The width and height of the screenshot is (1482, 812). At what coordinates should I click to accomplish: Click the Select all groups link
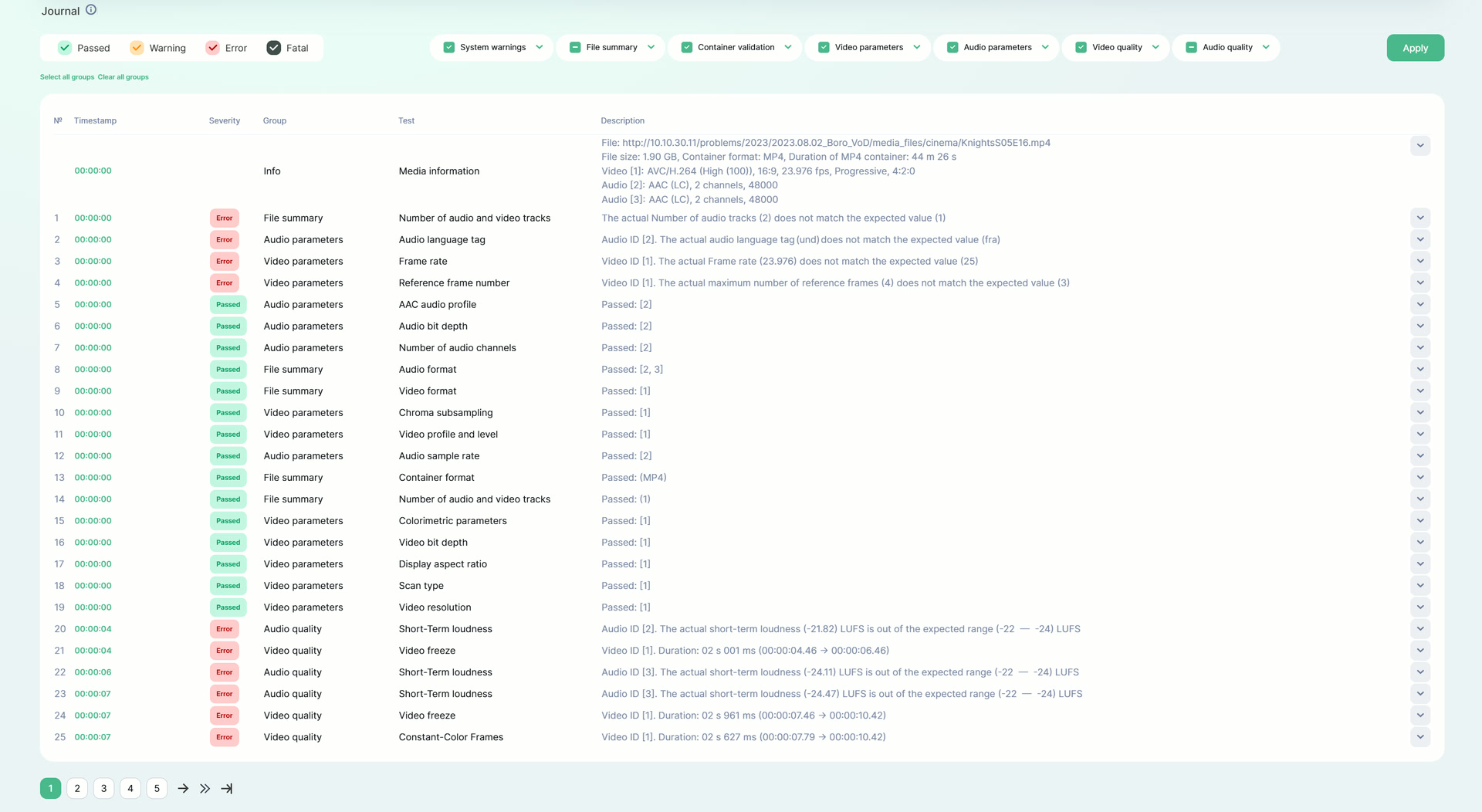tap(67, 77)
